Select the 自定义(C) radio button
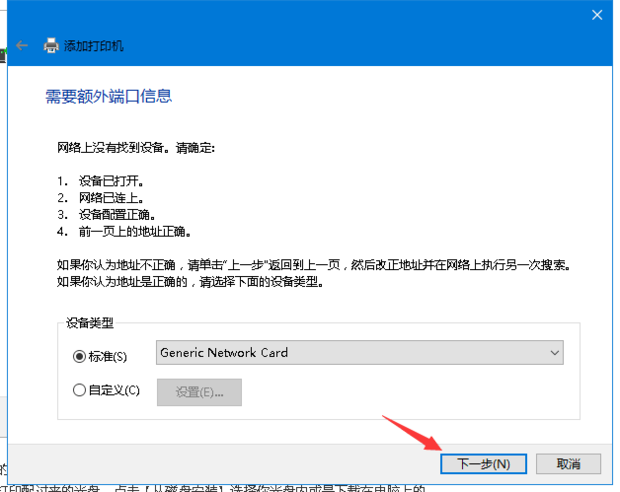The image size is (620, 492). click(80, 391)
